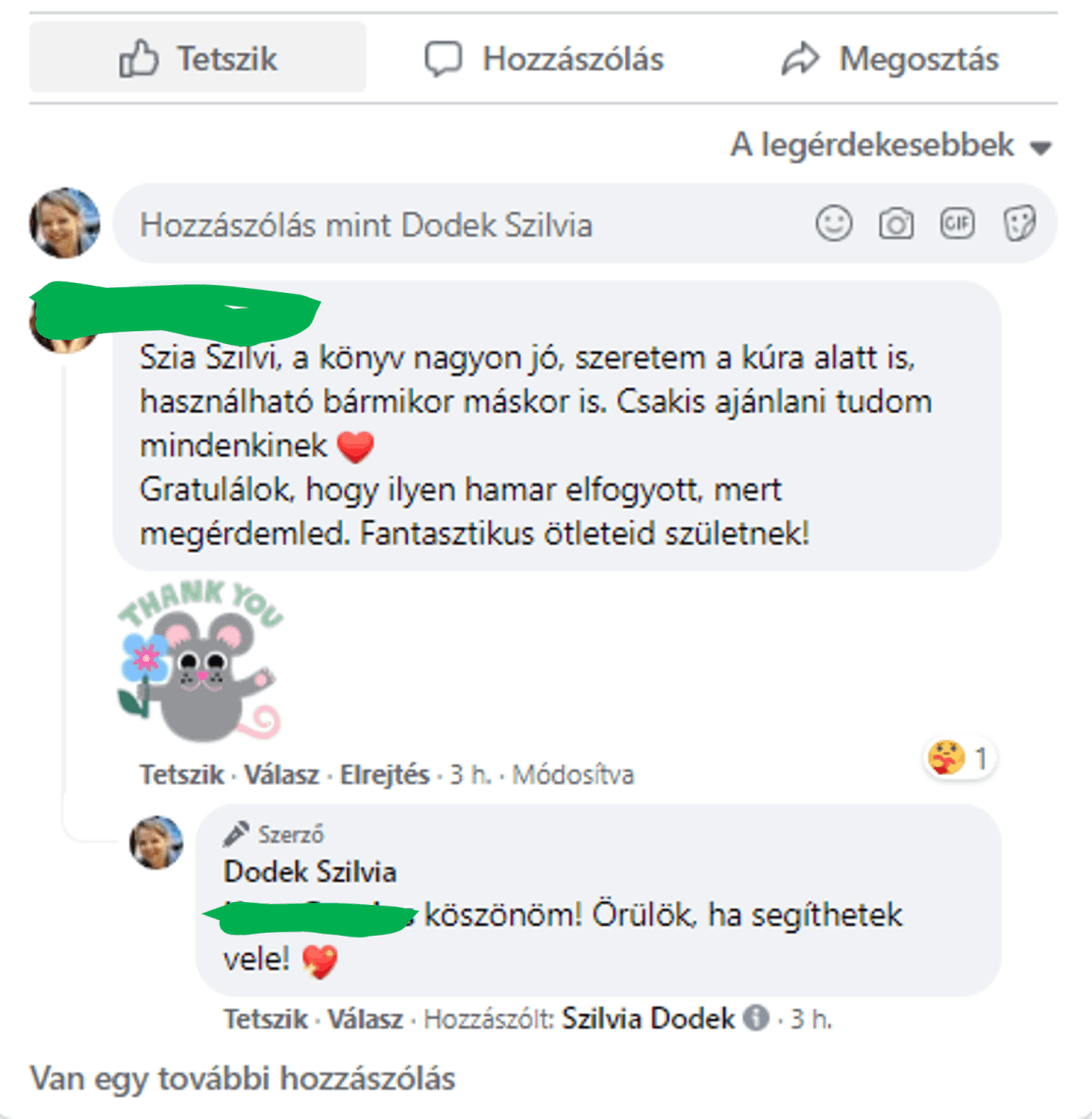Viewport: 1092px width, 1119px height.
Task: Like the first comment via Tetszik link
Action: click(182, 774)
